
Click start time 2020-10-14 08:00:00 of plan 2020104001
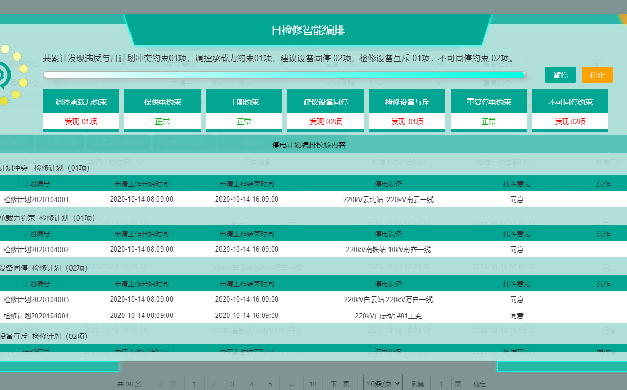pyautogui.click(x=142, y=199)
